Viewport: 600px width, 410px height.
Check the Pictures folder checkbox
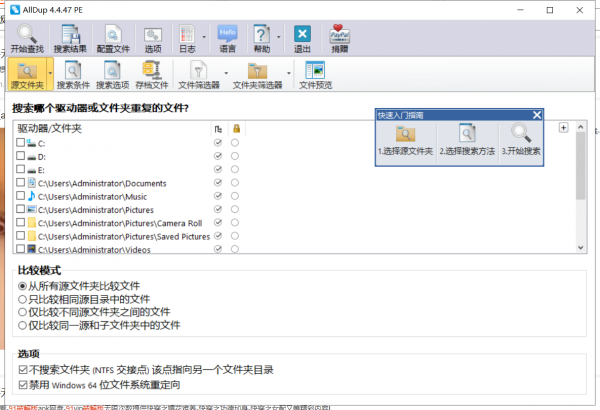coord(21,209)
